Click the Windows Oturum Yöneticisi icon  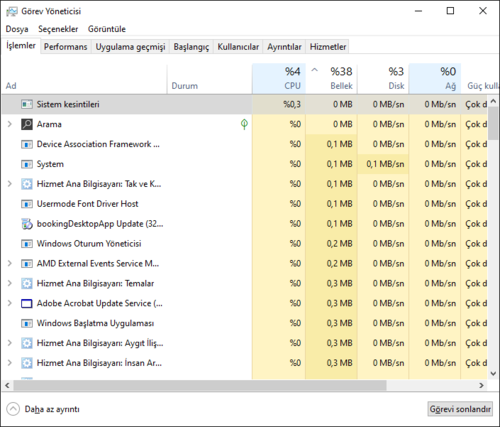click(27, 244)
